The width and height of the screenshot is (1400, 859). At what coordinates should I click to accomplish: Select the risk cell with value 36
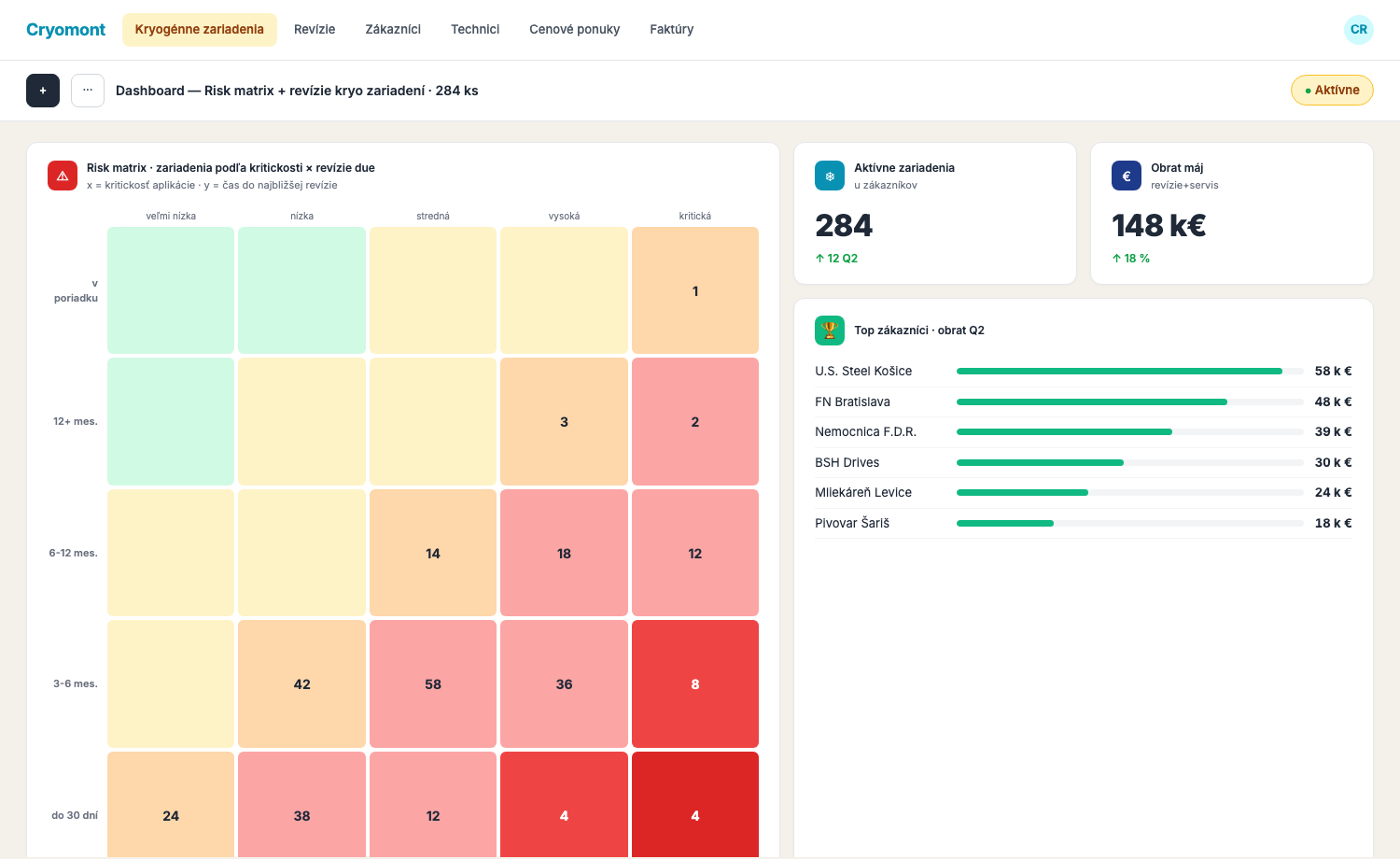tap(564, 684)
